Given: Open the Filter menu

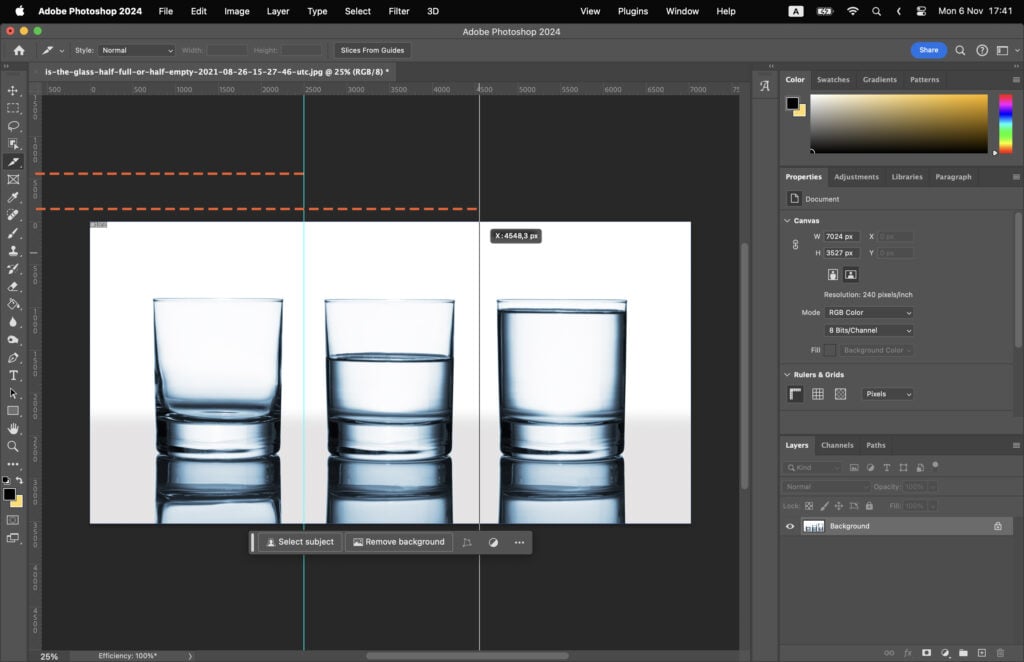Looking at the screenshot, I should [x=398, y=11].
